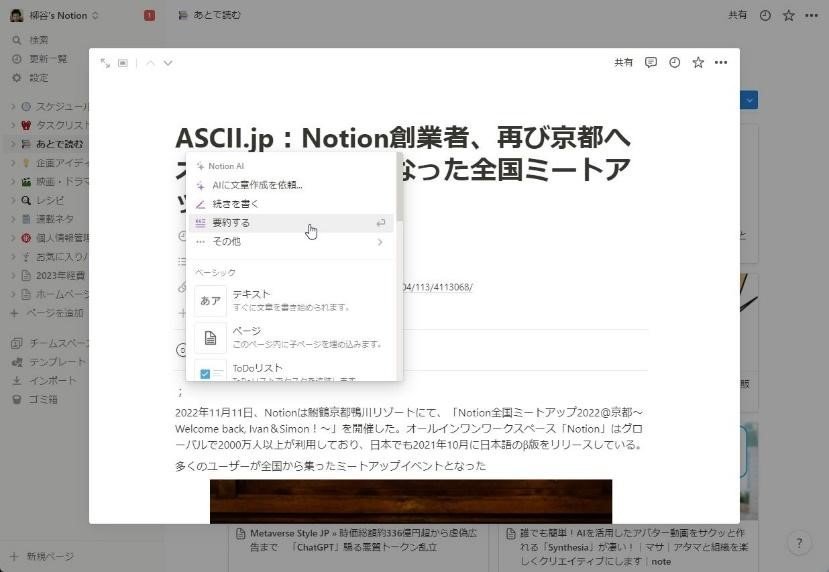Click 新規ページ at sidebar bottom
This screenshot has height=572, width=829.
click(x=42, y=556)
